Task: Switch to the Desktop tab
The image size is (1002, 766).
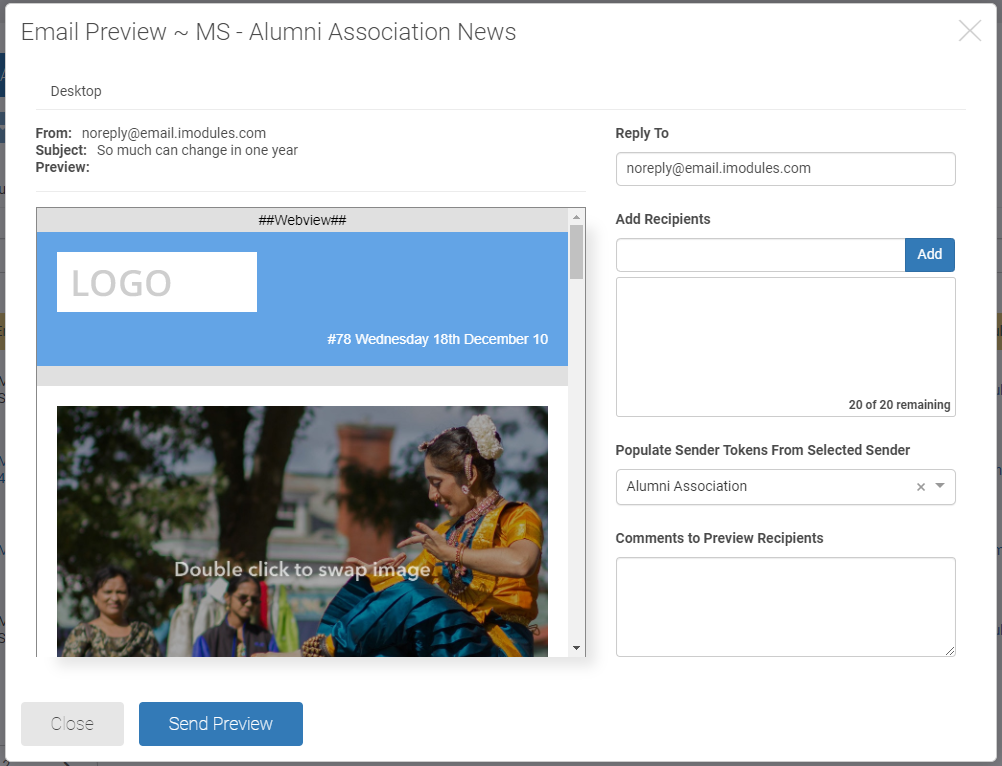Action: click(76, 91)
